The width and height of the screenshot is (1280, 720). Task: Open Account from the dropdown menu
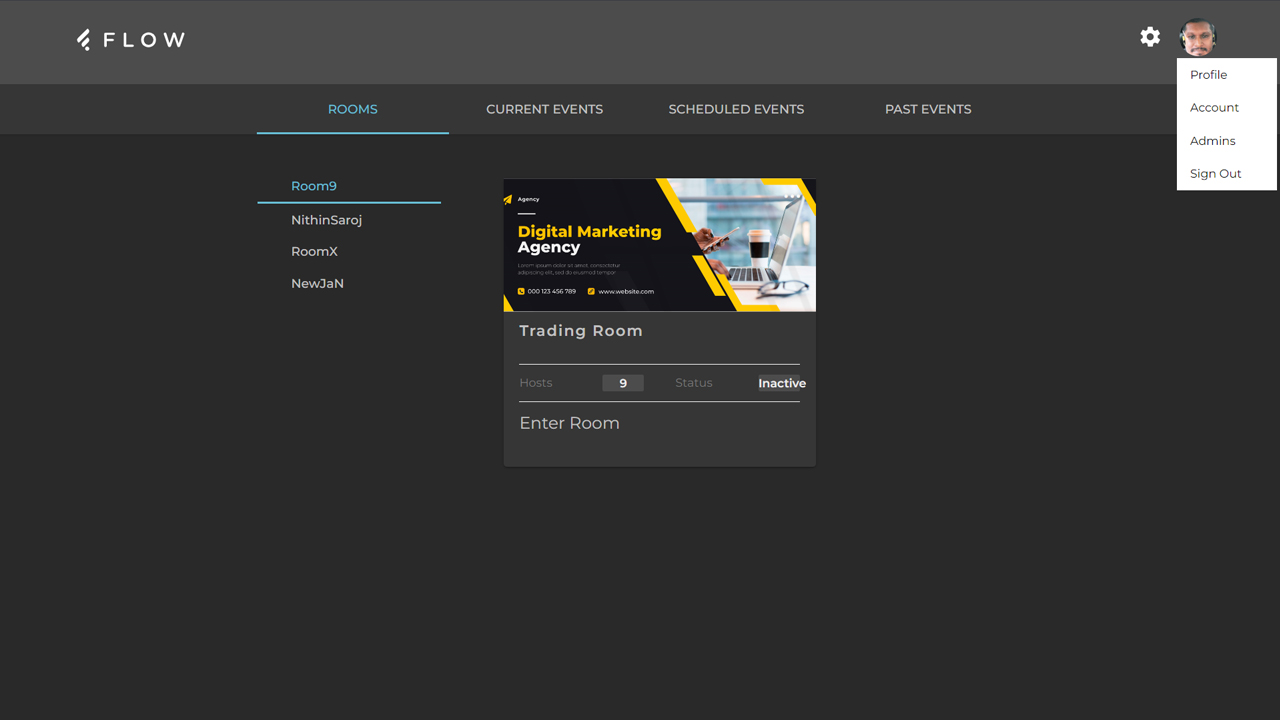pos(1214,108)
